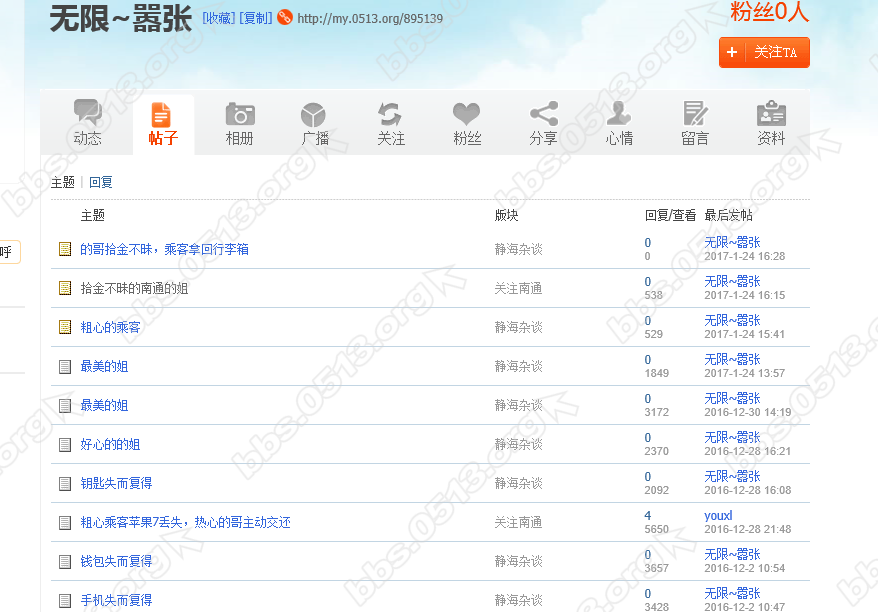
Task: Open the 粉丝 heart icon
Action: click(466, 114)
